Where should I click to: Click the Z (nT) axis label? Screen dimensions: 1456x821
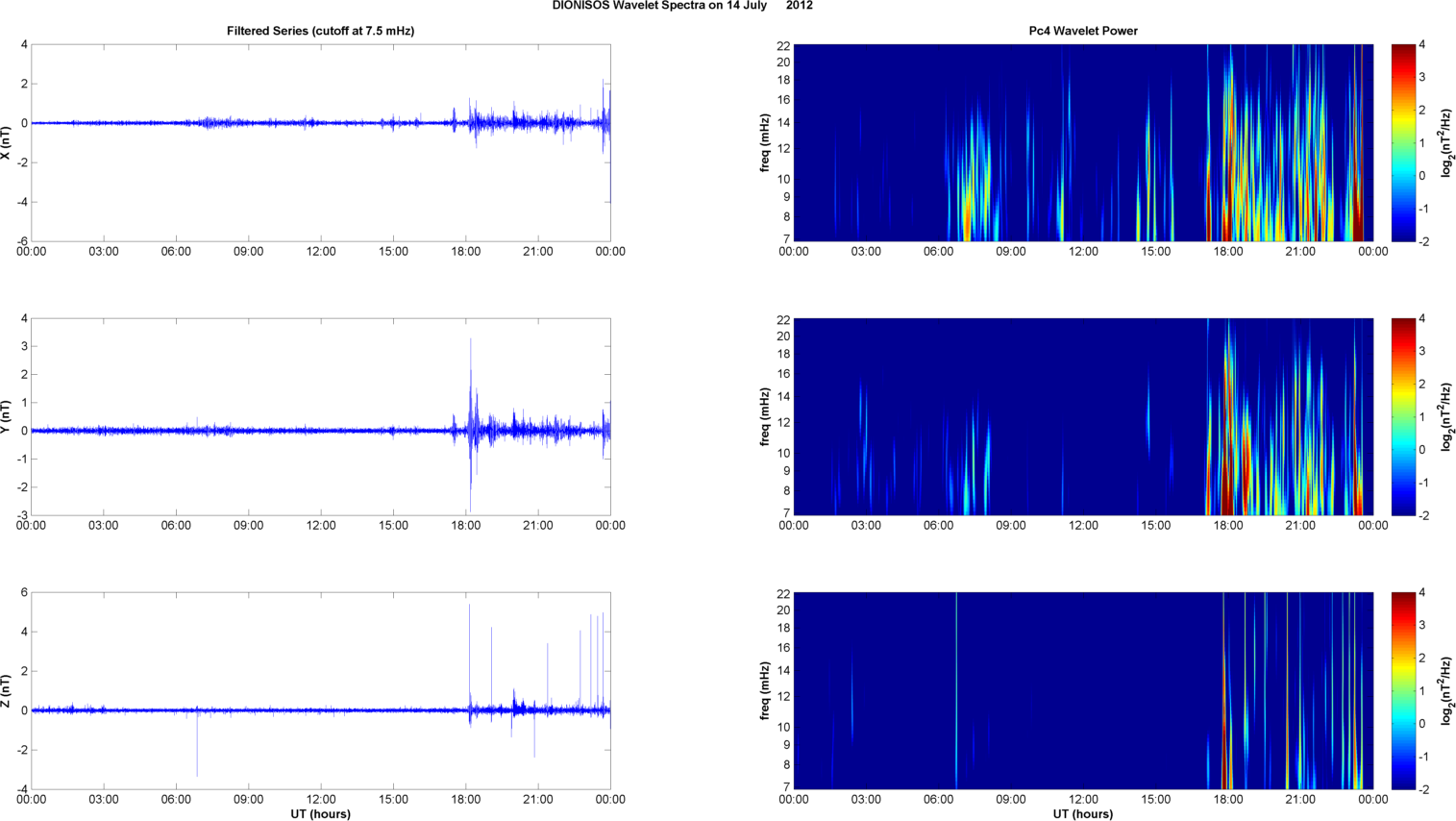click(x=6, y=691)
